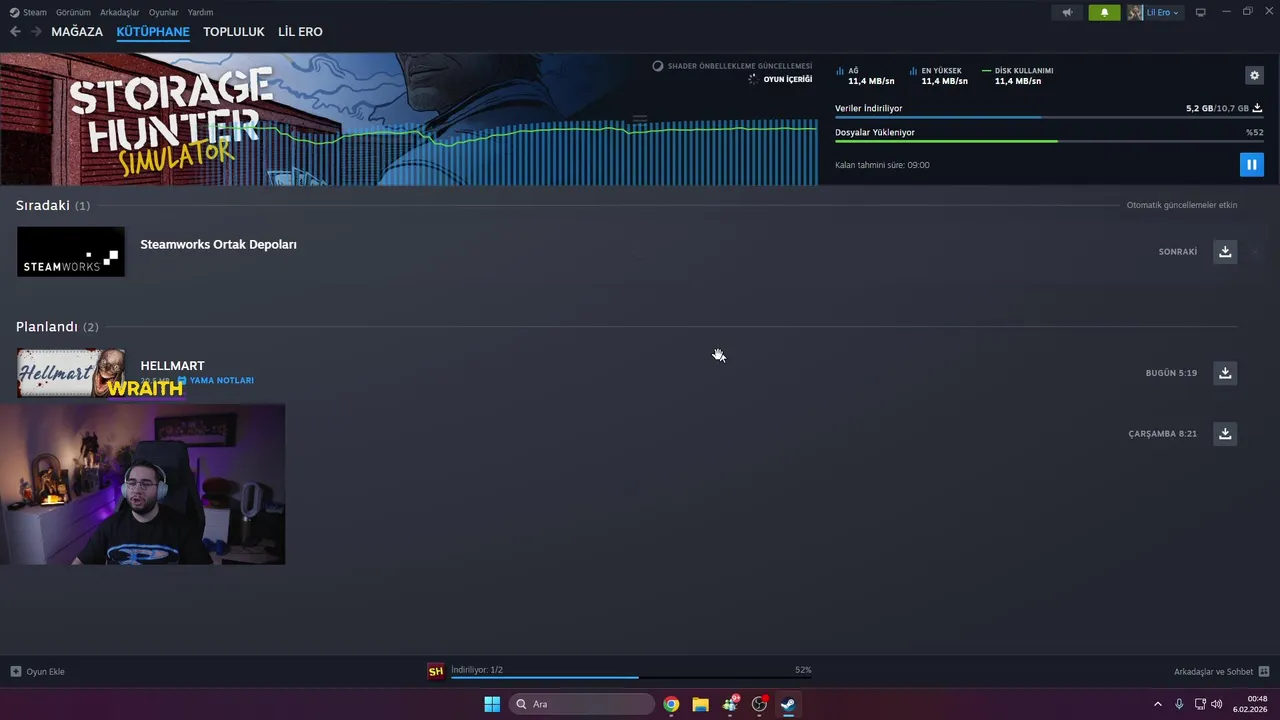Open the Oyunlar menu
This screenshot has height=720, width=1280.
164,12
